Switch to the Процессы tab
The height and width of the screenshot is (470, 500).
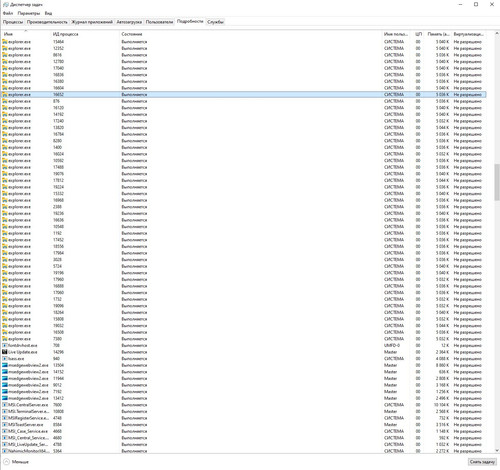[13, 22]
